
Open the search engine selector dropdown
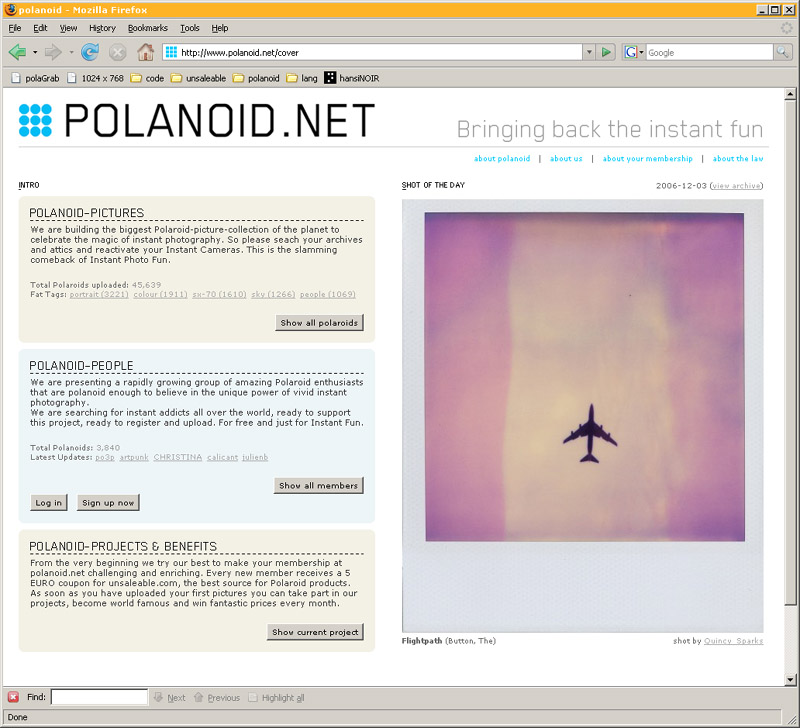click(x=641, y=52)
